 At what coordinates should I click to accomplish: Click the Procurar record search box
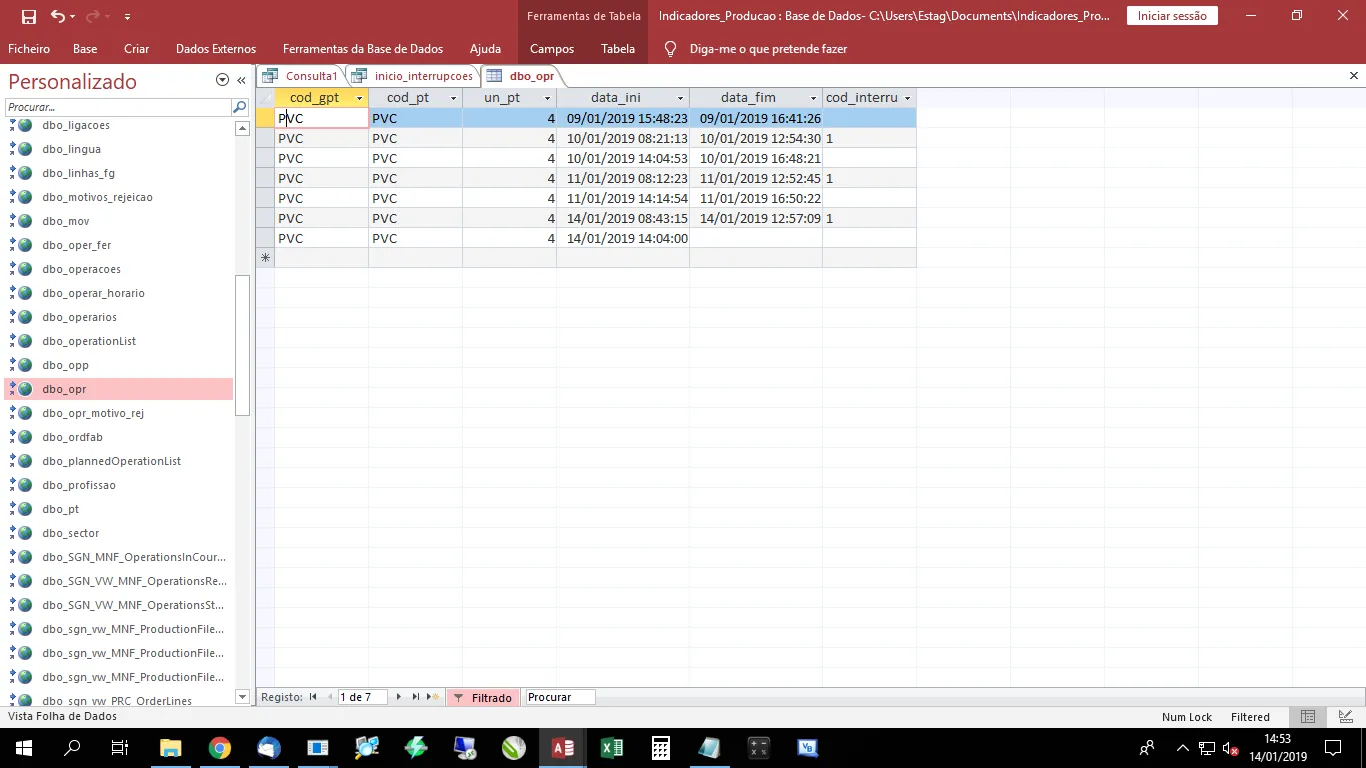559,697
